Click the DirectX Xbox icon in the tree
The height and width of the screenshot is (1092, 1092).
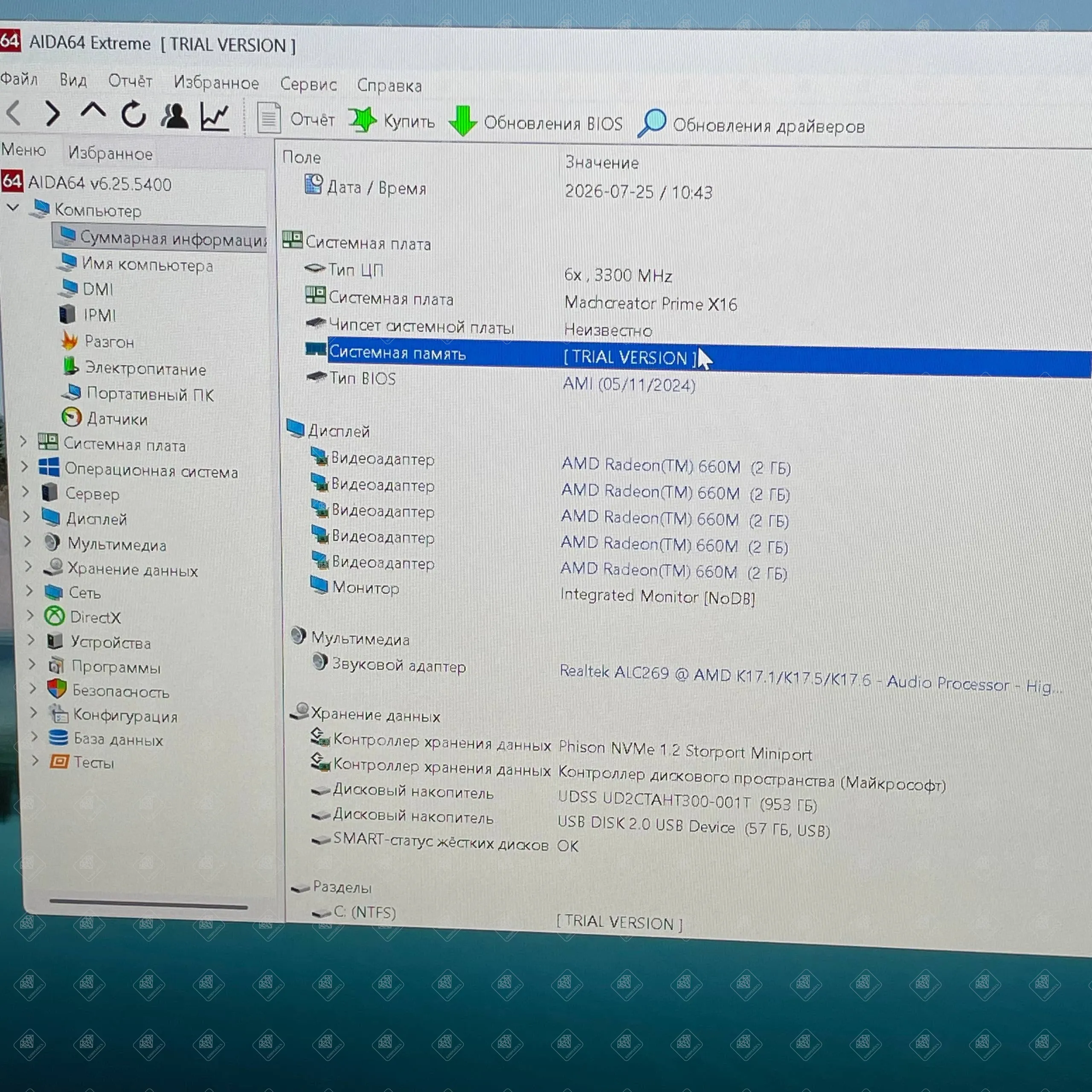tap(54, 616)
